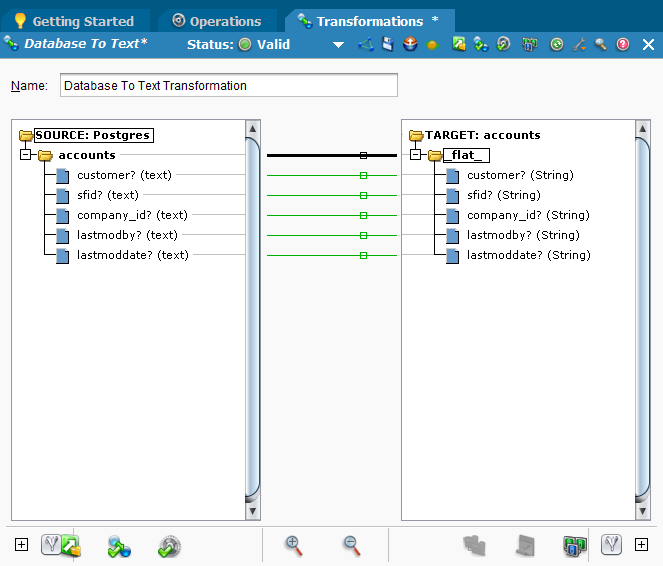Viewport: 663px width, 566px height.
Task: Zoom out on the mapping canvas
Action: pyautogui.click(x=351, y=545)
